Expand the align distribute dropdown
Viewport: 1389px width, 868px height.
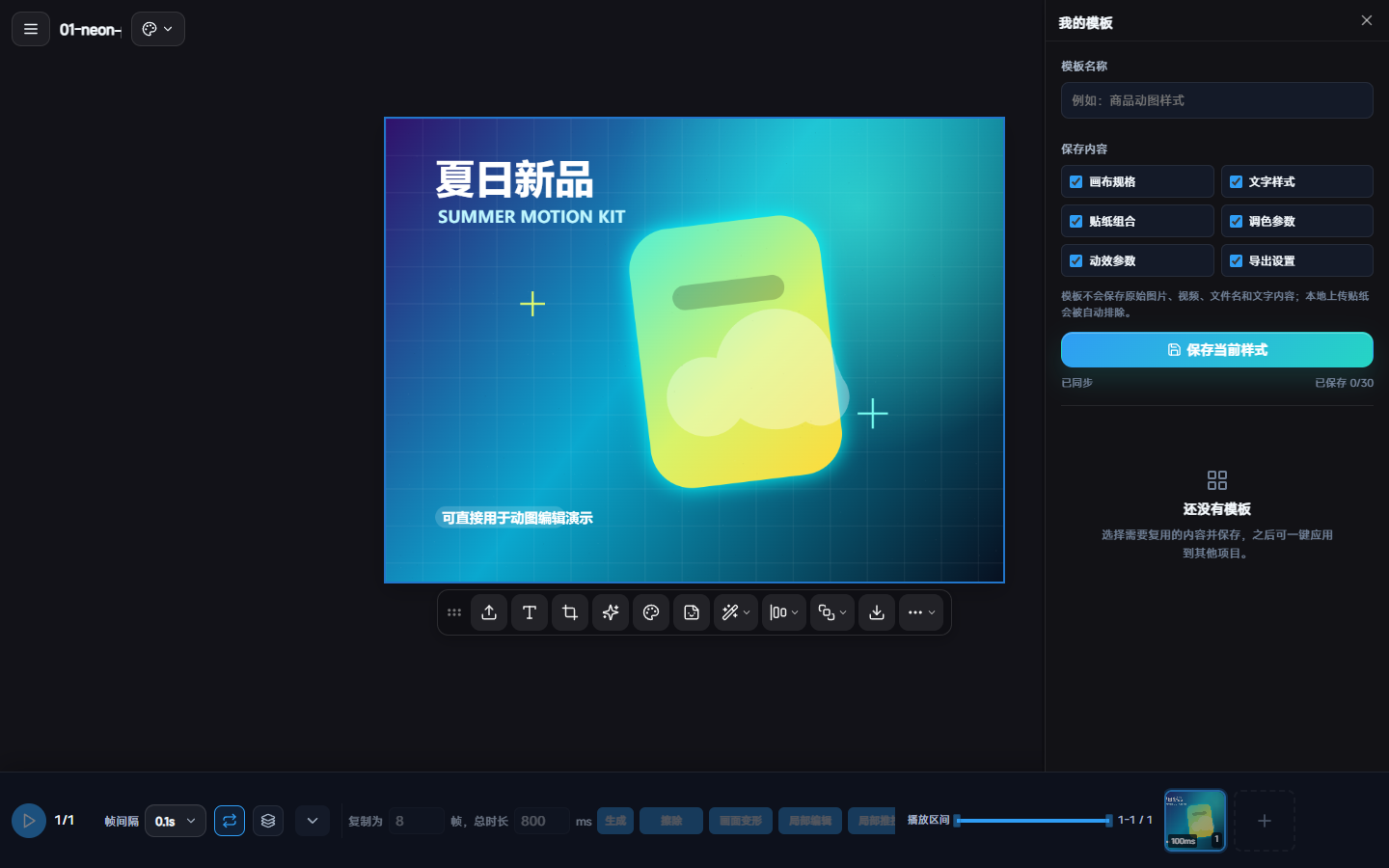784,612
